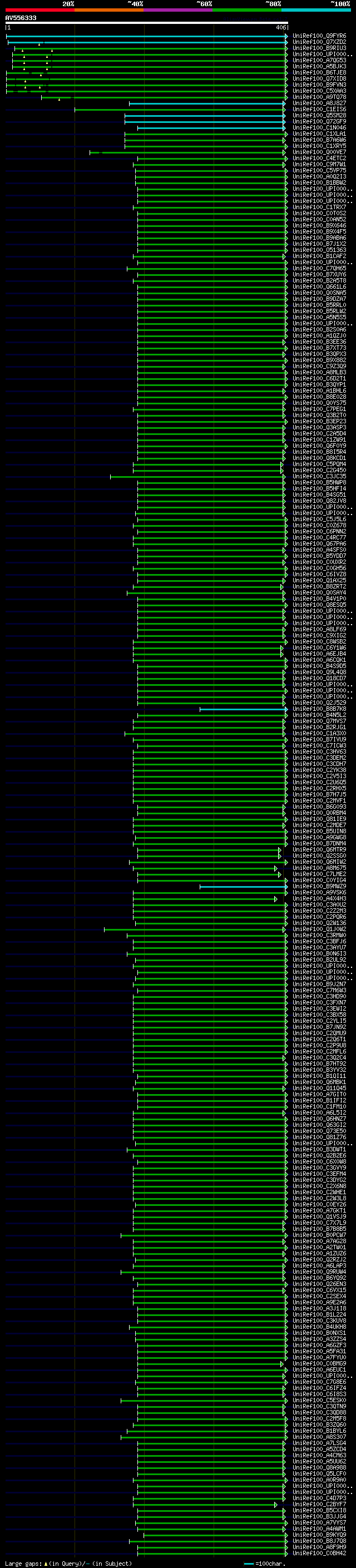Click the red ~20% identity legend segment
Image resolution: width=356 pixels, height=1568 pixels.
(39, 10)
